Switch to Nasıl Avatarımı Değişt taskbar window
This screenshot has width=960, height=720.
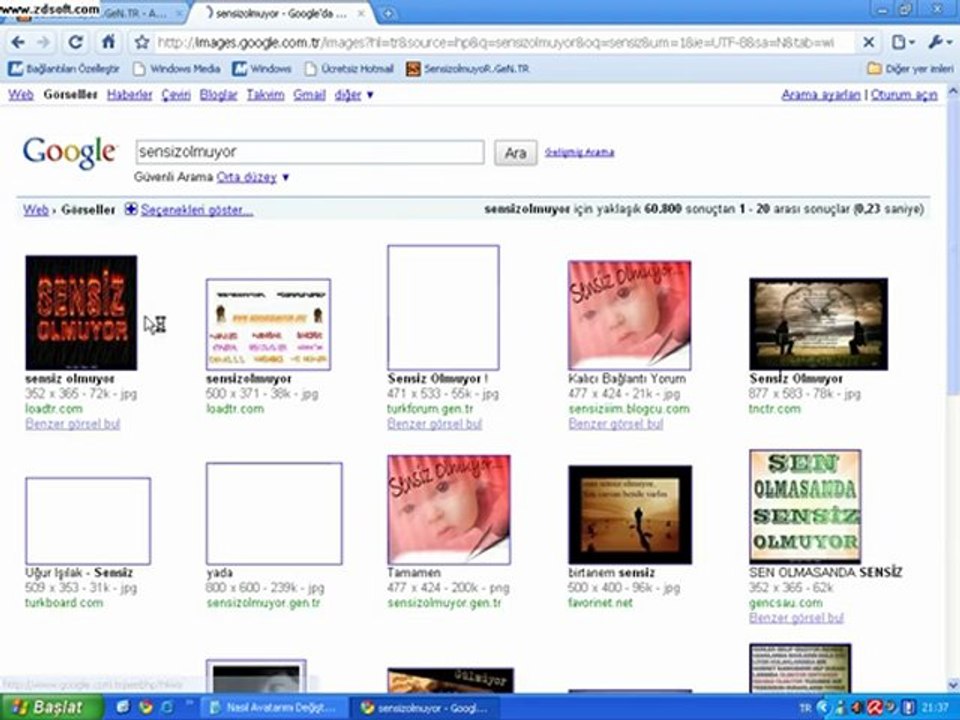point(272,708)
